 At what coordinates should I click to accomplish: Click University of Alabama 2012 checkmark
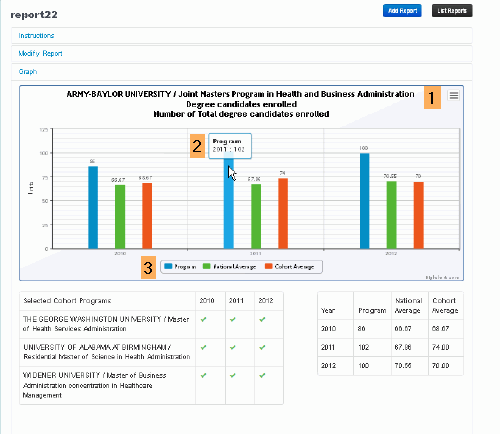[262, 347]
